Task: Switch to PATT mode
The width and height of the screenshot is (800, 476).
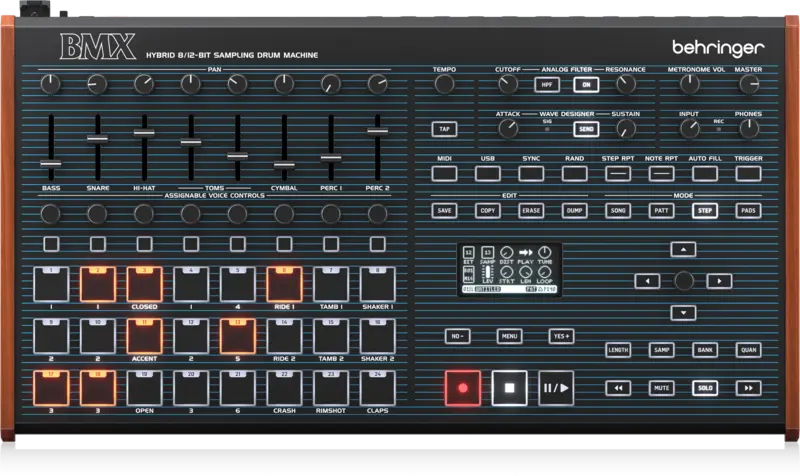Action: pos(661,211)
